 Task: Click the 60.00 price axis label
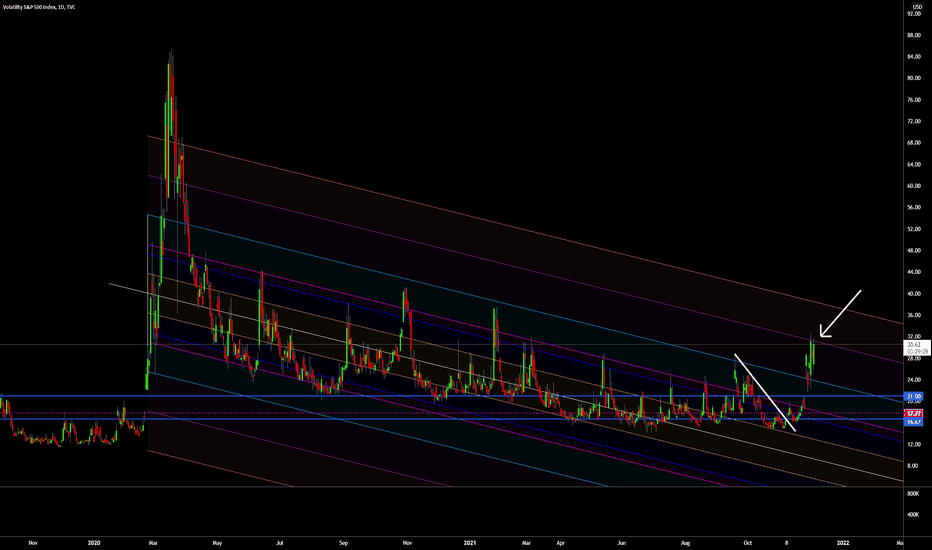(914, 186)
